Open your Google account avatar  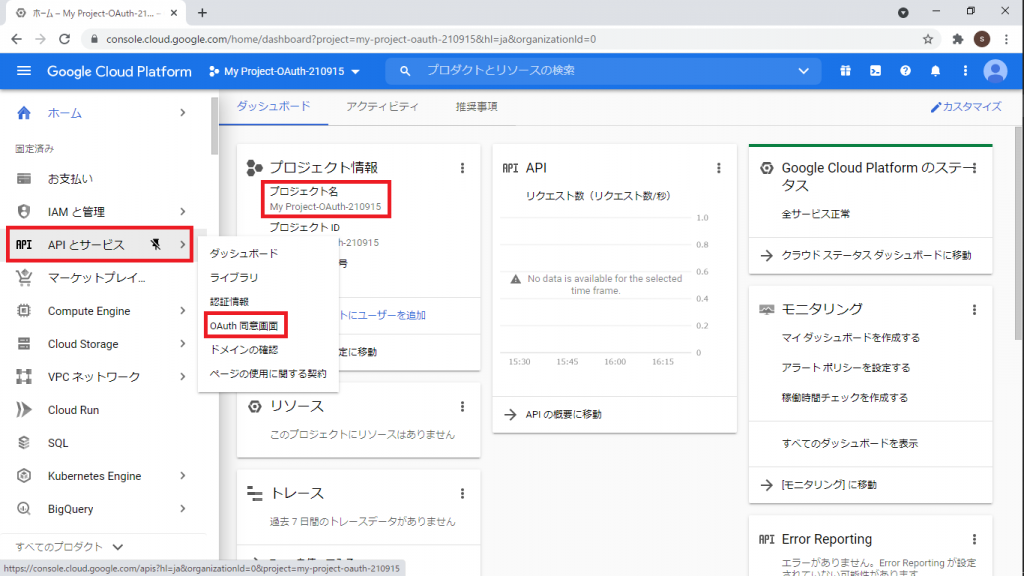[x=994, y=71]
